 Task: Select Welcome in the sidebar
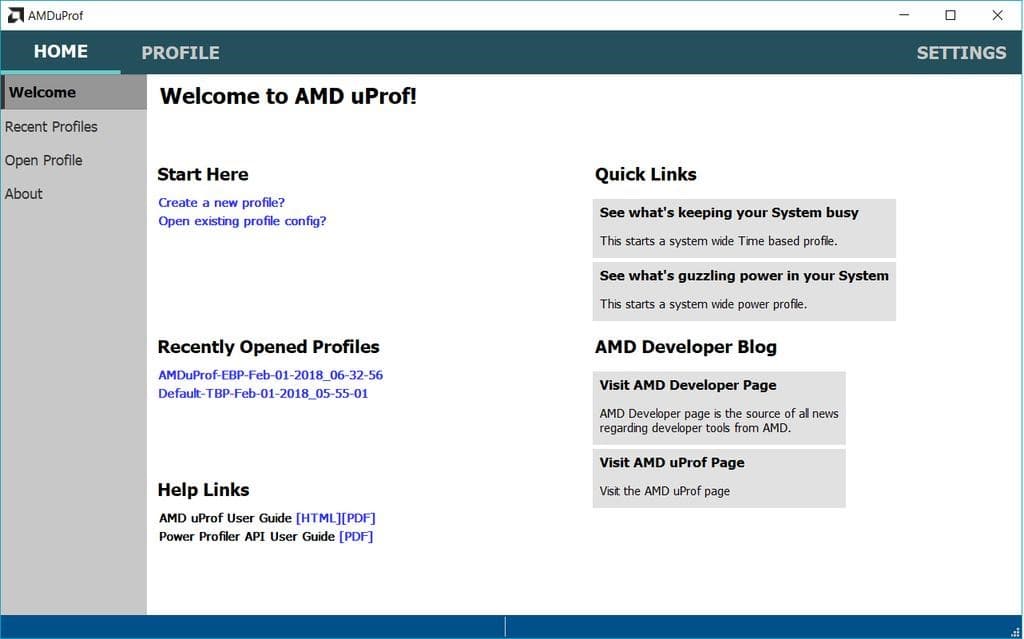74,92
